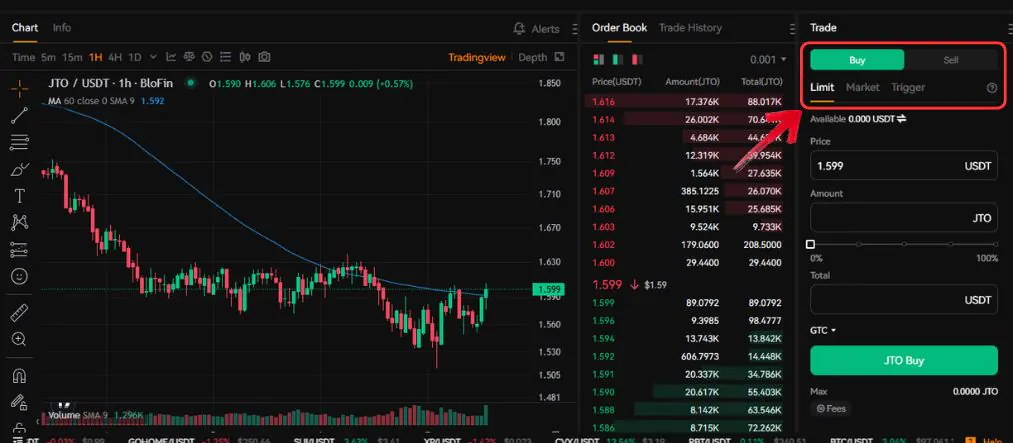
Task: Click the amount percentage slider handle at 0%
Action: 810,244
